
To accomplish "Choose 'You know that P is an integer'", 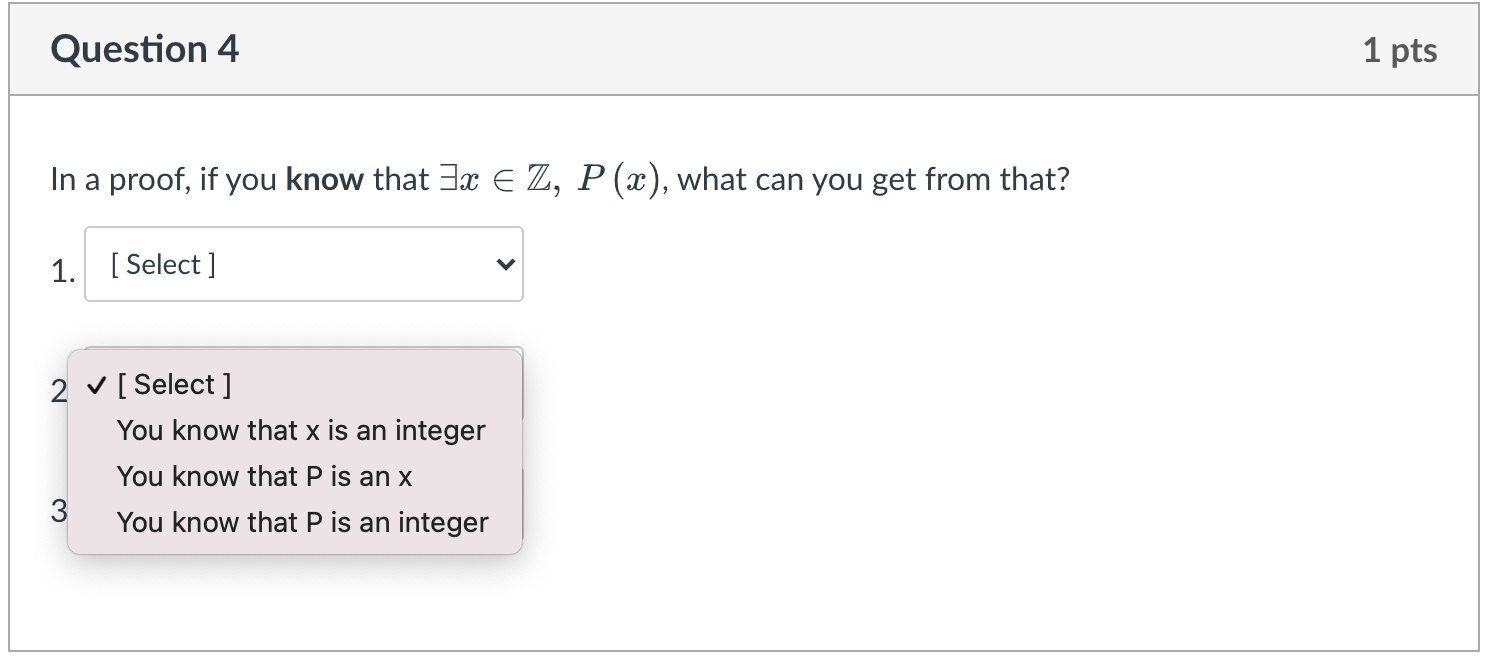I will (x=303, y=522).
